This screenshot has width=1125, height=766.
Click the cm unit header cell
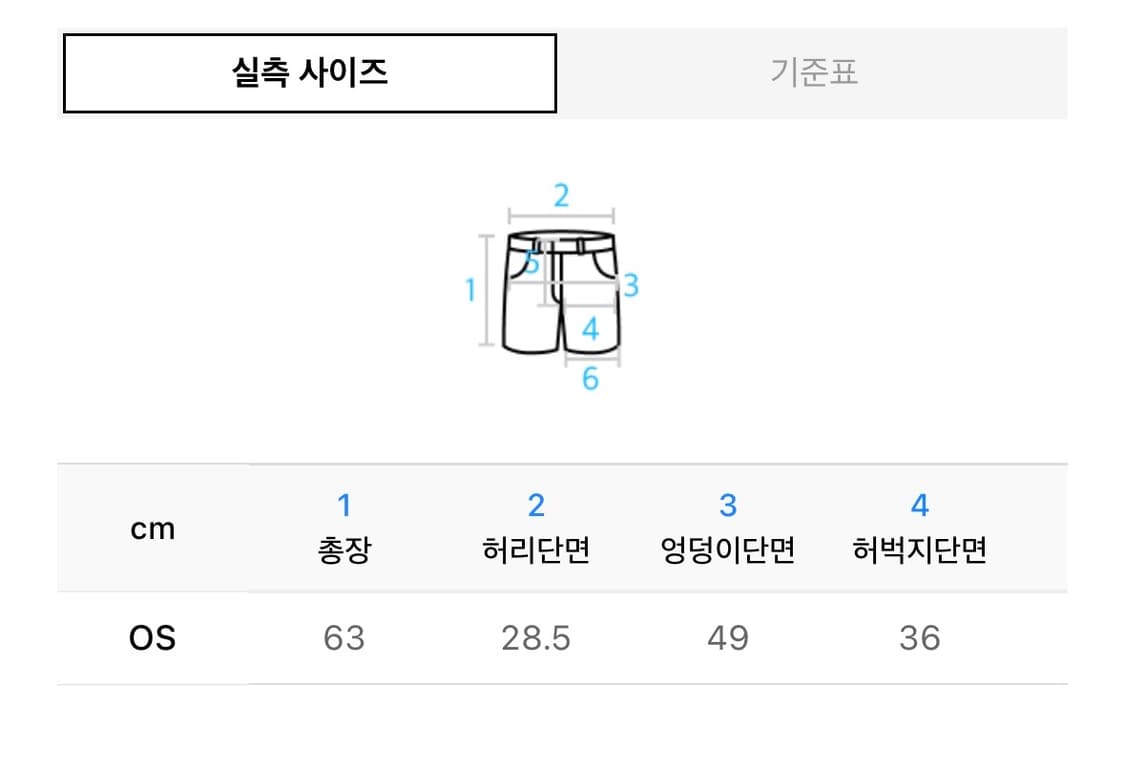pyautogui.click(x=153, y=528)
